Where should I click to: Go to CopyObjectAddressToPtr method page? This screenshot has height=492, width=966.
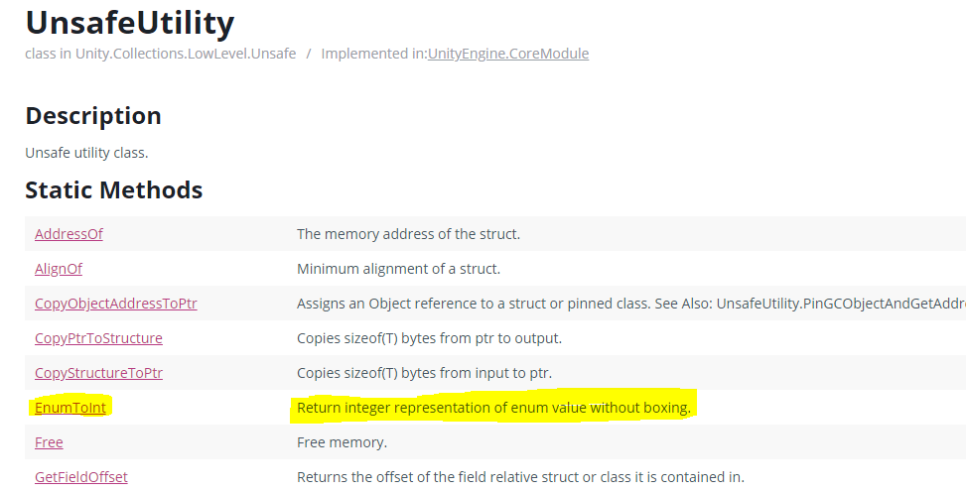point(116,303)
